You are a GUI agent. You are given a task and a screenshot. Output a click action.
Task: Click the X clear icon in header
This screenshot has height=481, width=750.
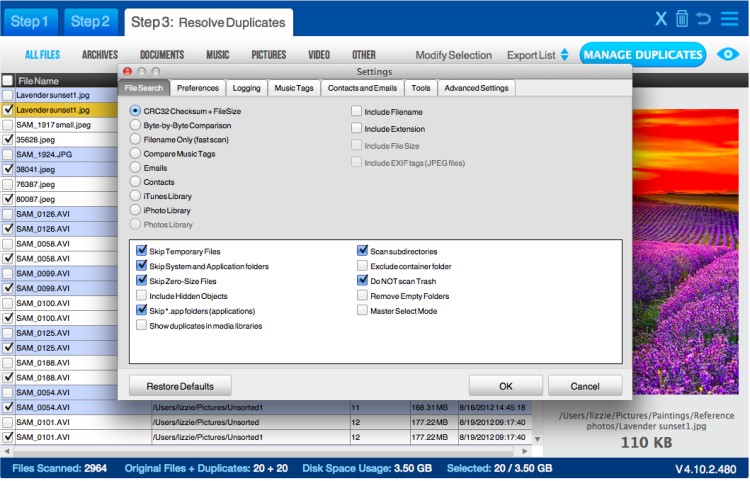(661, 19)
